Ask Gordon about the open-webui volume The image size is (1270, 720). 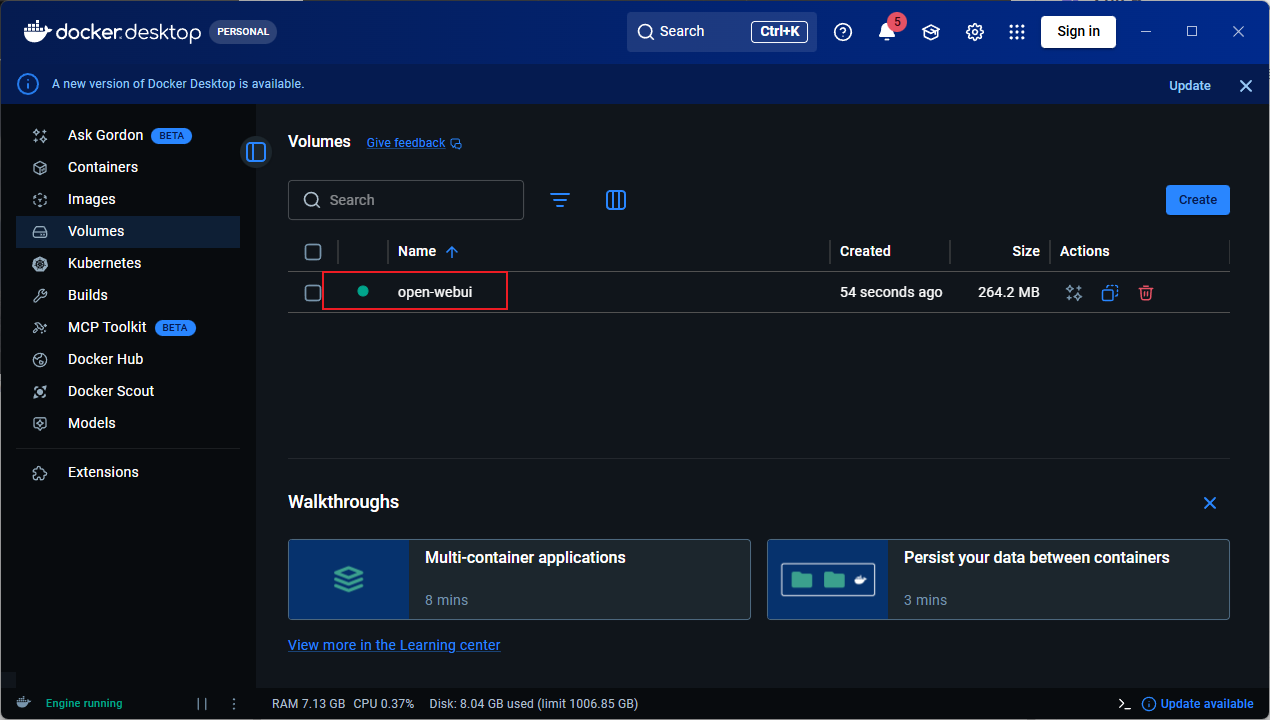[1074, 293]
